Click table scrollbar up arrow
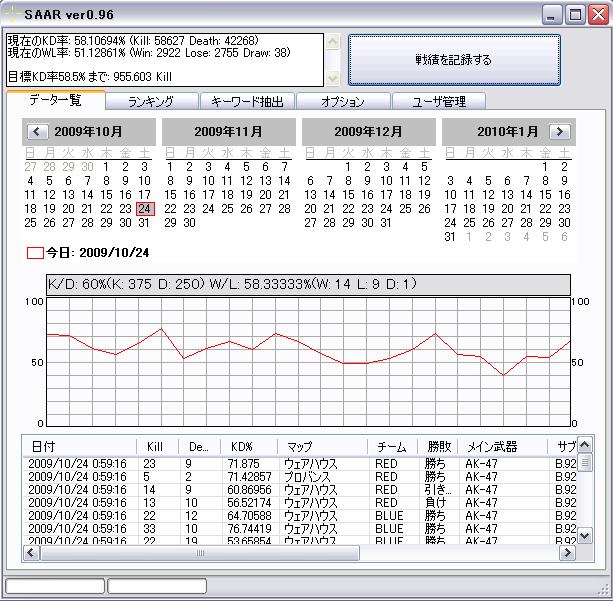The height and width of the screenshot is (601, 613). tap(584, 444)
